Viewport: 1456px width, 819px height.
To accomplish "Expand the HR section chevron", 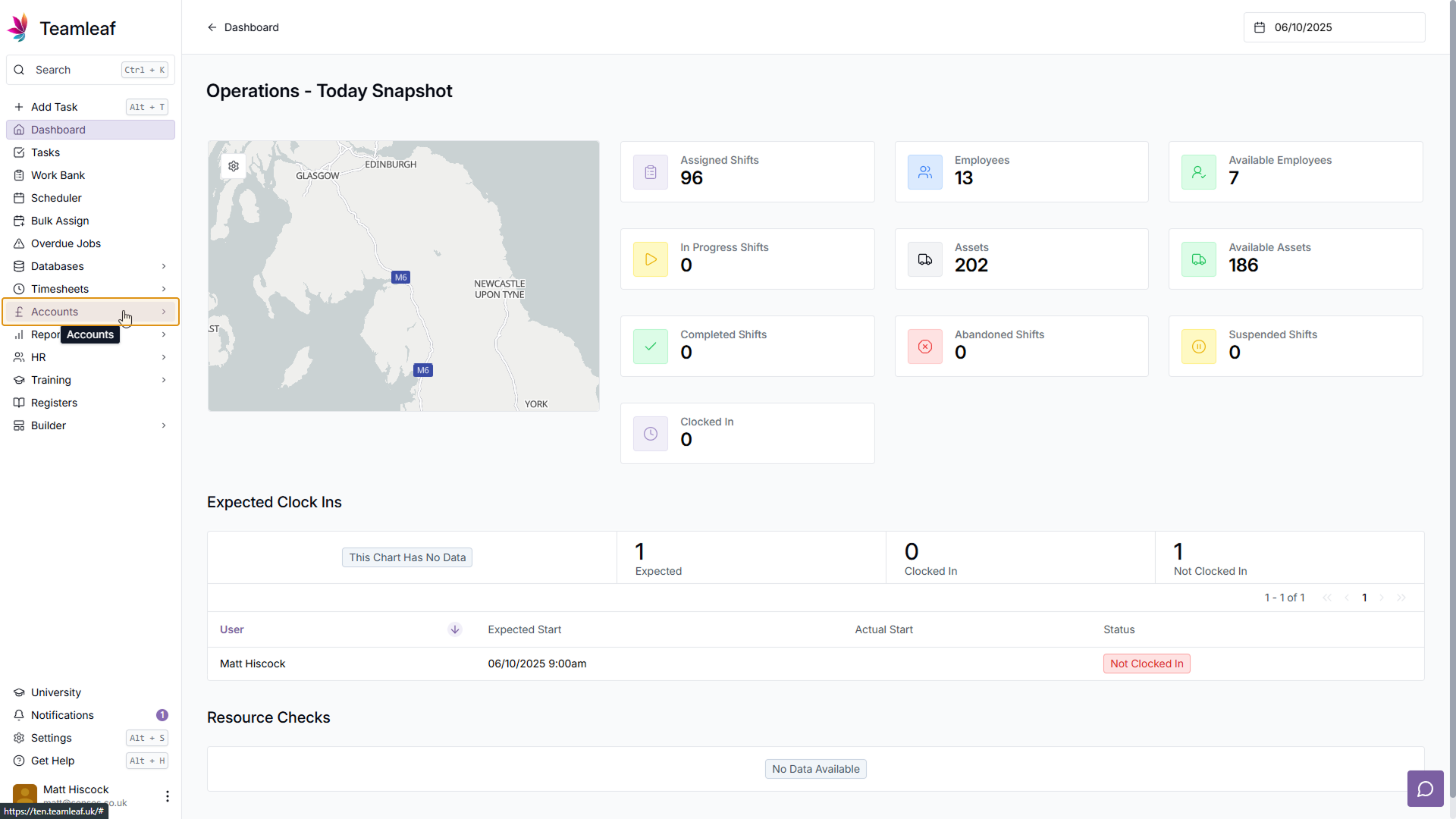I will click(x=164, y=357).
